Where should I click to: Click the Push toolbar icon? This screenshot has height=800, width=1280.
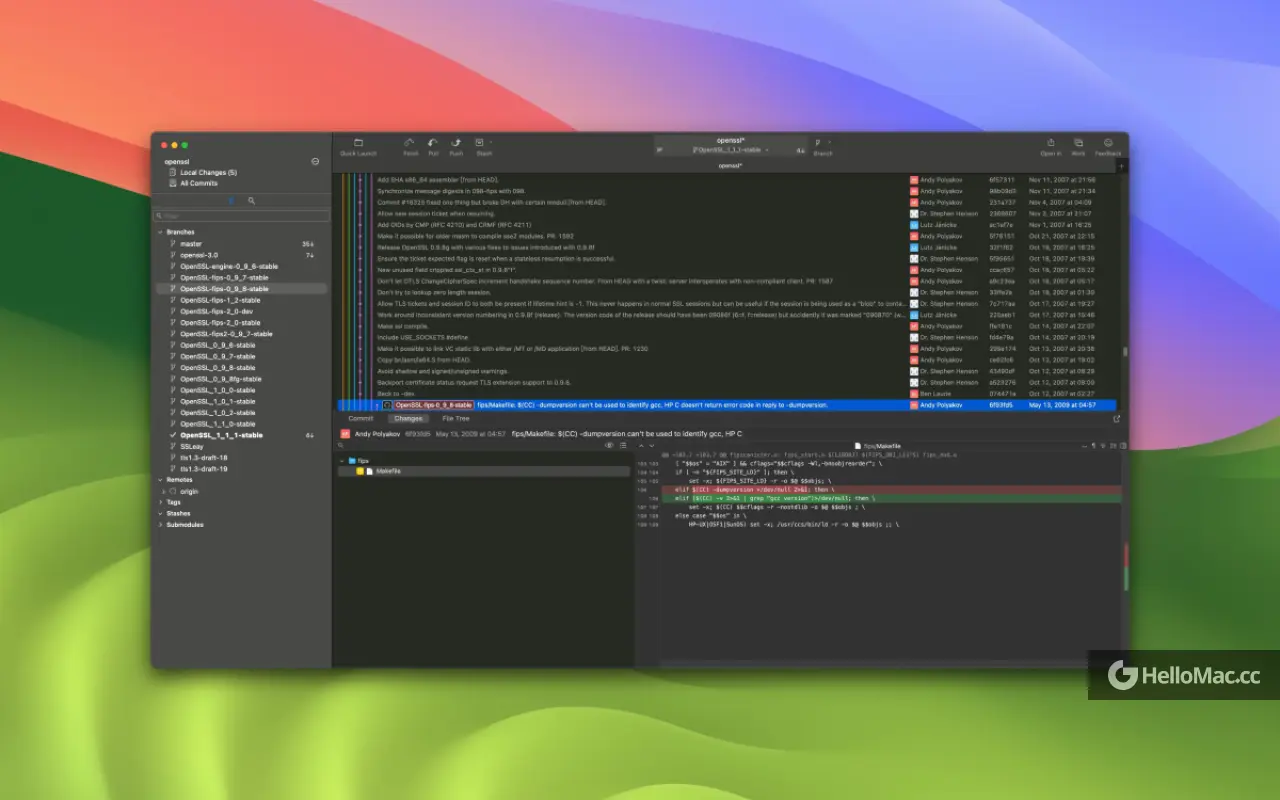(x=456, y=143)
